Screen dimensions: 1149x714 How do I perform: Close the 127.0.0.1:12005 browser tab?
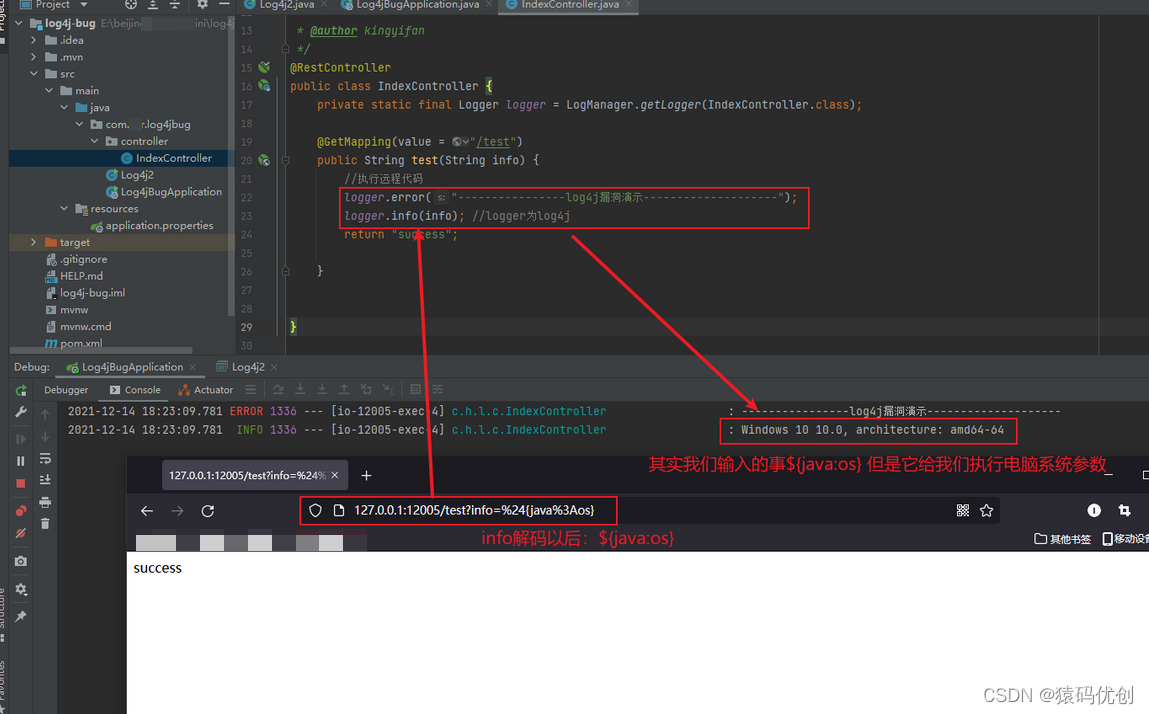pyautogui.click(x=335, y=476)
